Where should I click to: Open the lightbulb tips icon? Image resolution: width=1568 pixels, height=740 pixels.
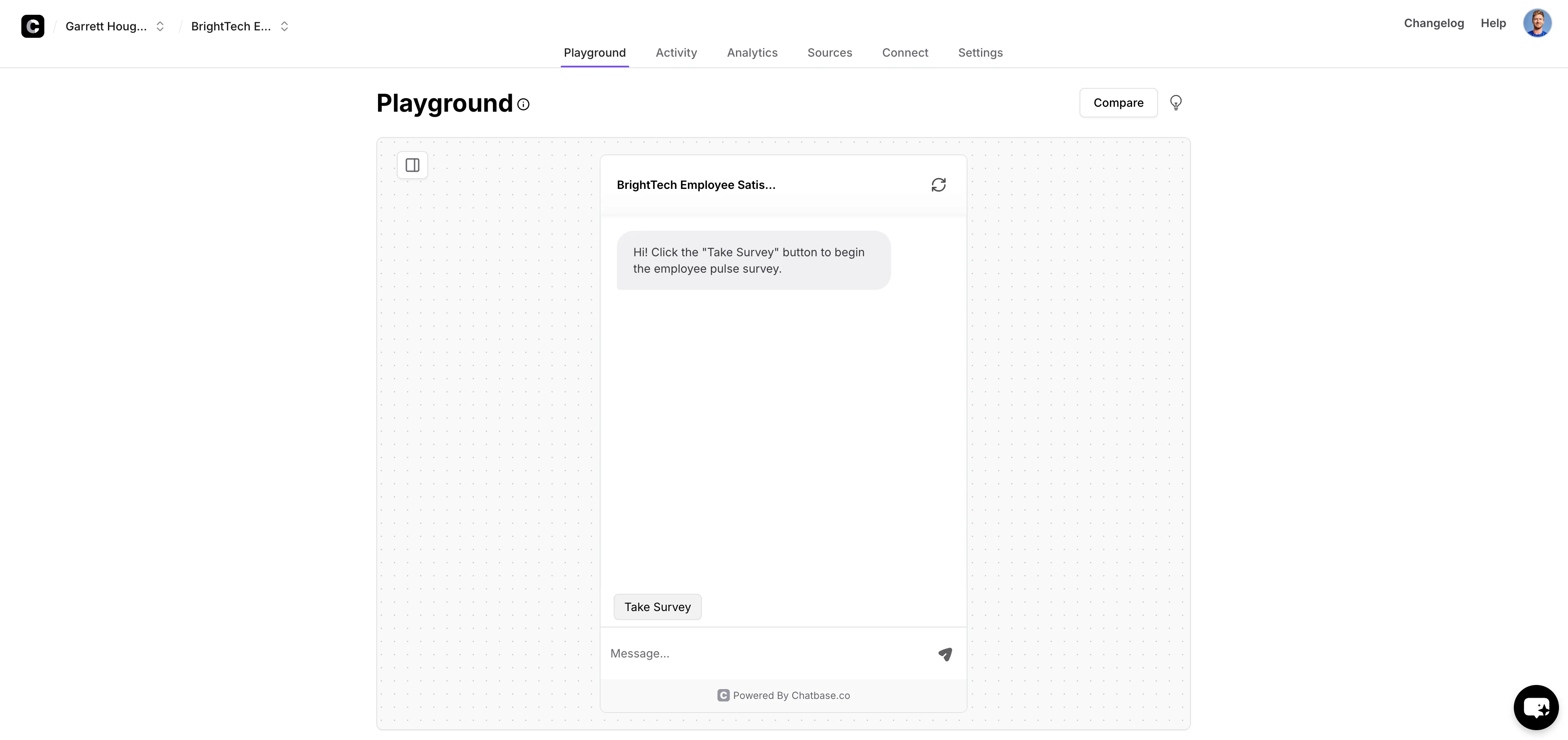pyautogui.click(x=1176, y=102)
